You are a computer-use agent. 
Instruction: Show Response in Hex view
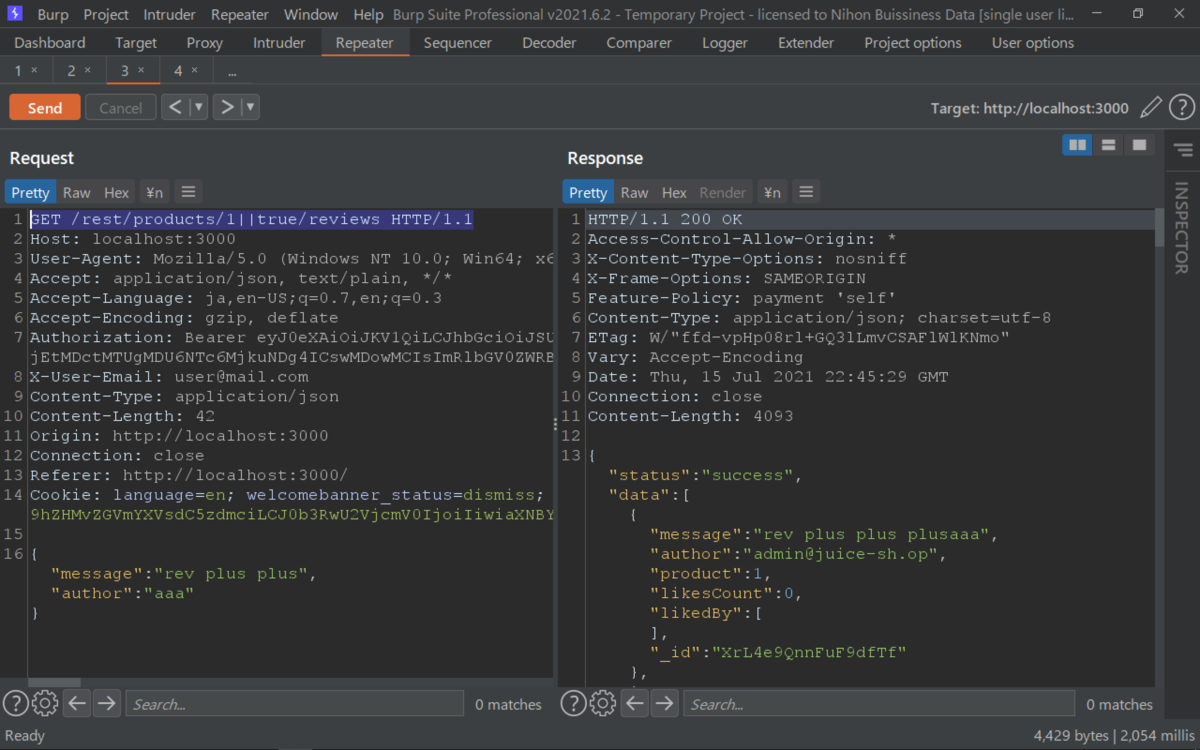[675, 192]
